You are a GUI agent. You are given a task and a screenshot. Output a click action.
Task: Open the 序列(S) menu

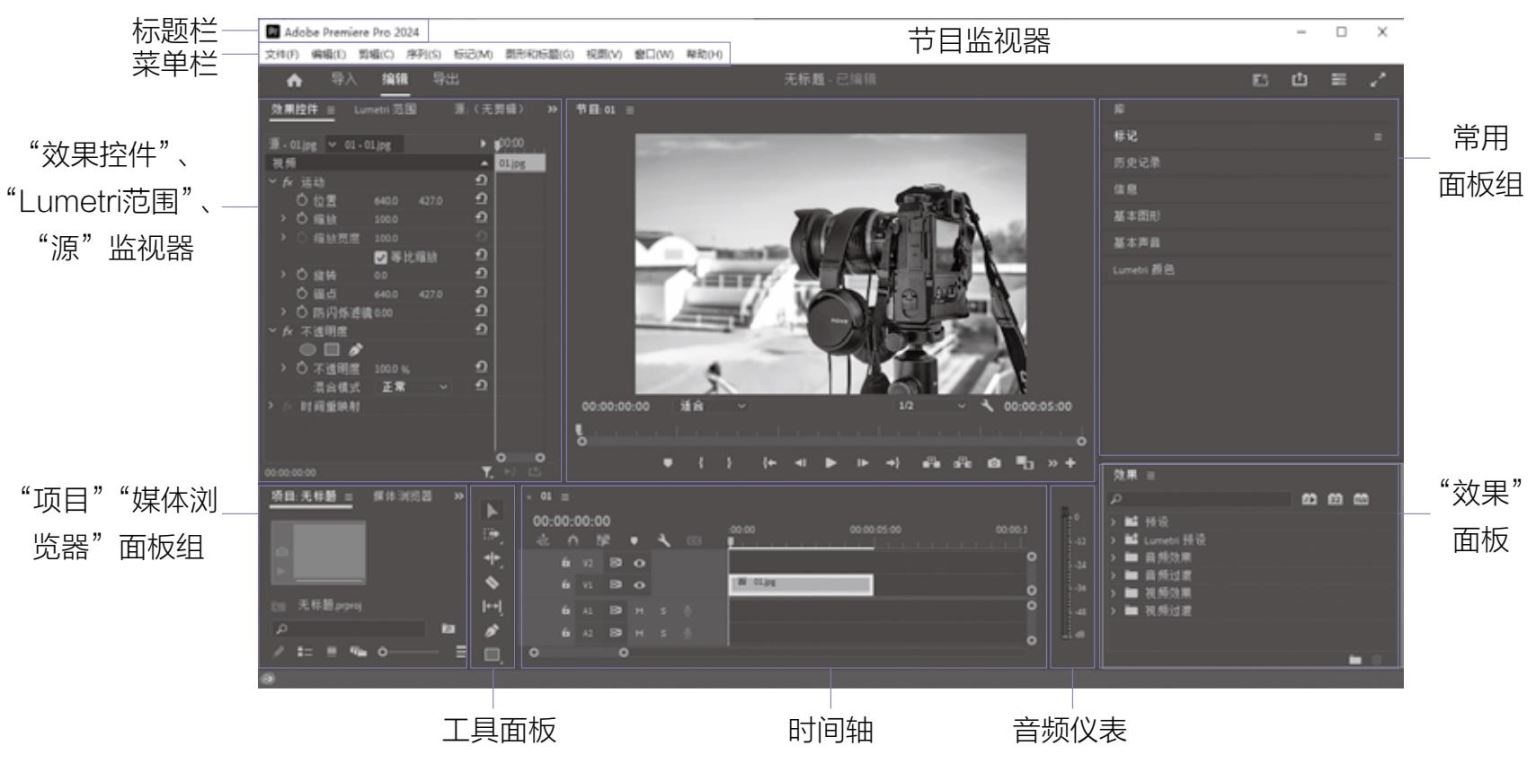423,54
